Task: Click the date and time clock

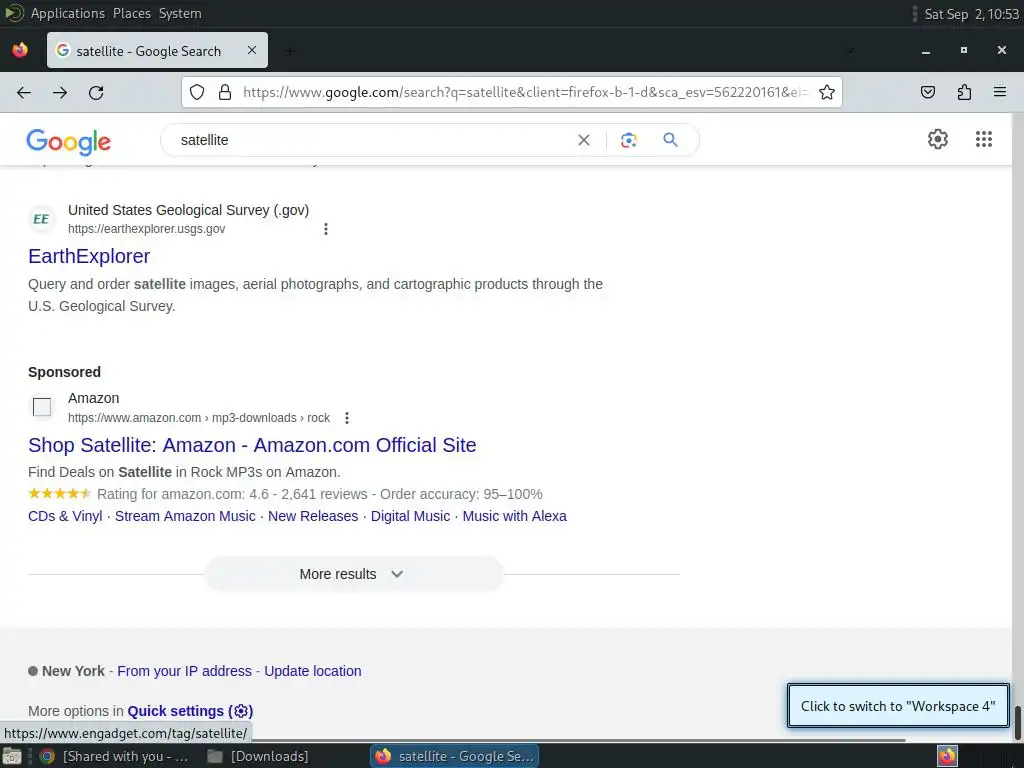Action: 972,13
